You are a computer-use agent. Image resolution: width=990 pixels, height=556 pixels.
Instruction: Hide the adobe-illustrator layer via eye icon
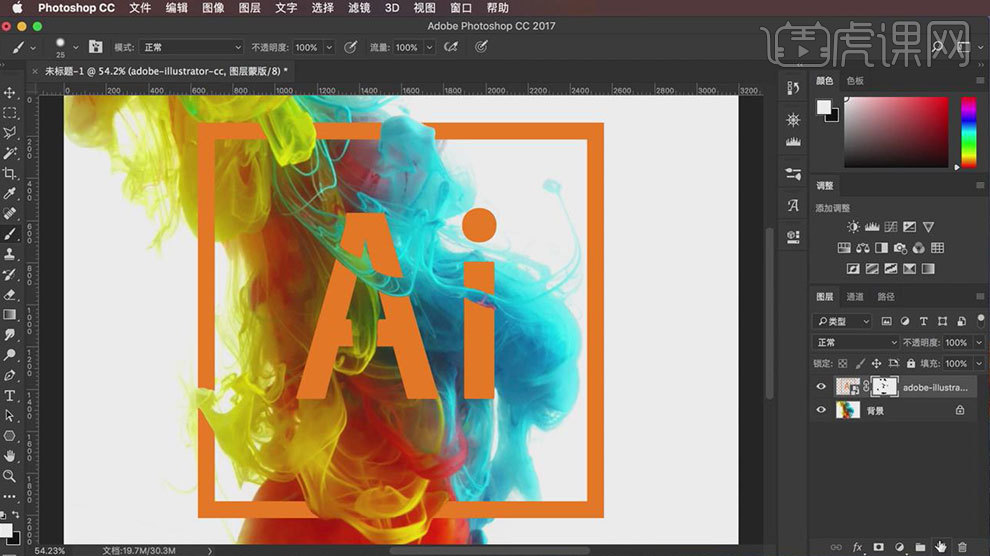pos(822,387)
